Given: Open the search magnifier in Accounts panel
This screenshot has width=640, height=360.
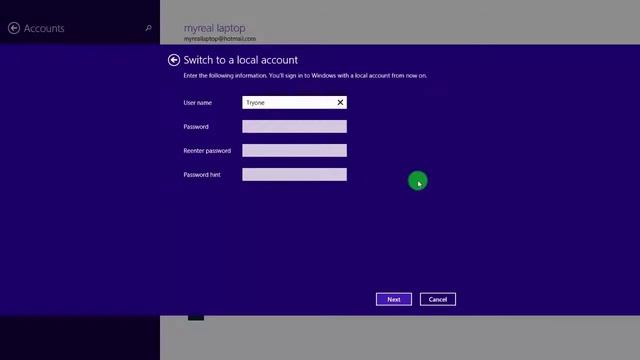Looking at the screenshot, I should pos(148,28).
